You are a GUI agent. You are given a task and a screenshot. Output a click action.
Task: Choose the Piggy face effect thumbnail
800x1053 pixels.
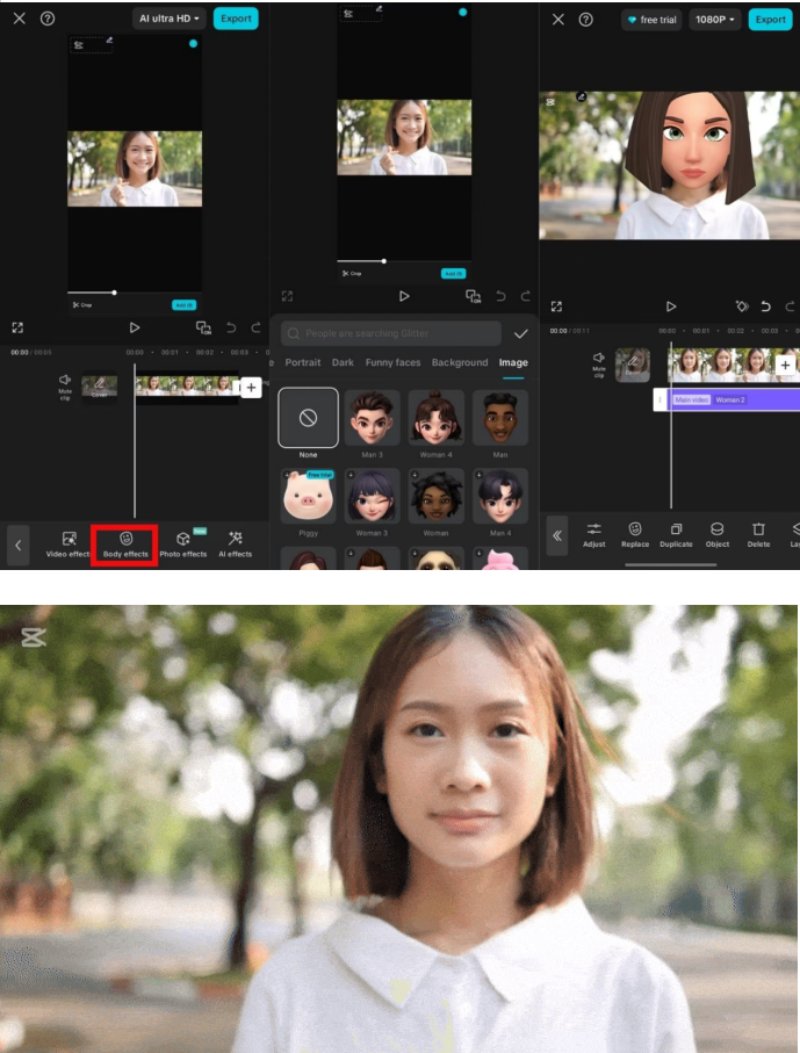point(308,496)
